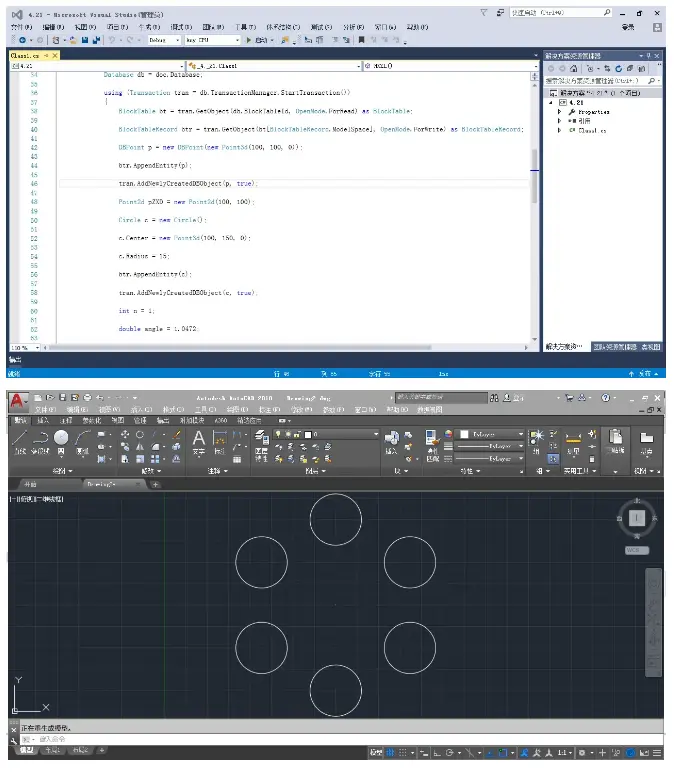Open the Any CPU platform dropdown
The height and width of the screenshot is (772, 674).
pos(213,40)
